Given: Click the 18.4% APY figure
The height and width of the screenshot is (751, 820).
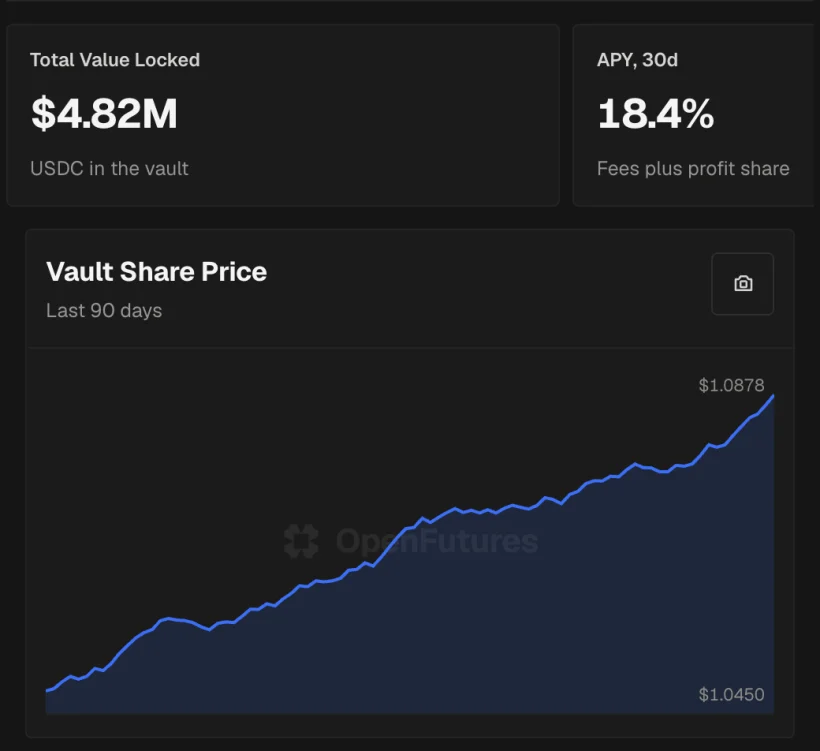Looking at the screenshot, I should coord(656,113).
